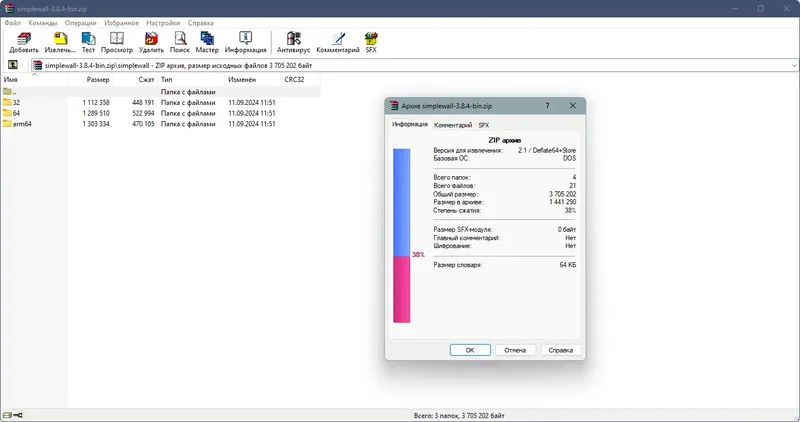The height and width of the screenshot is (422, 800).
Task: Select the arm64 folder icon
Action: [x=7, y=123]
